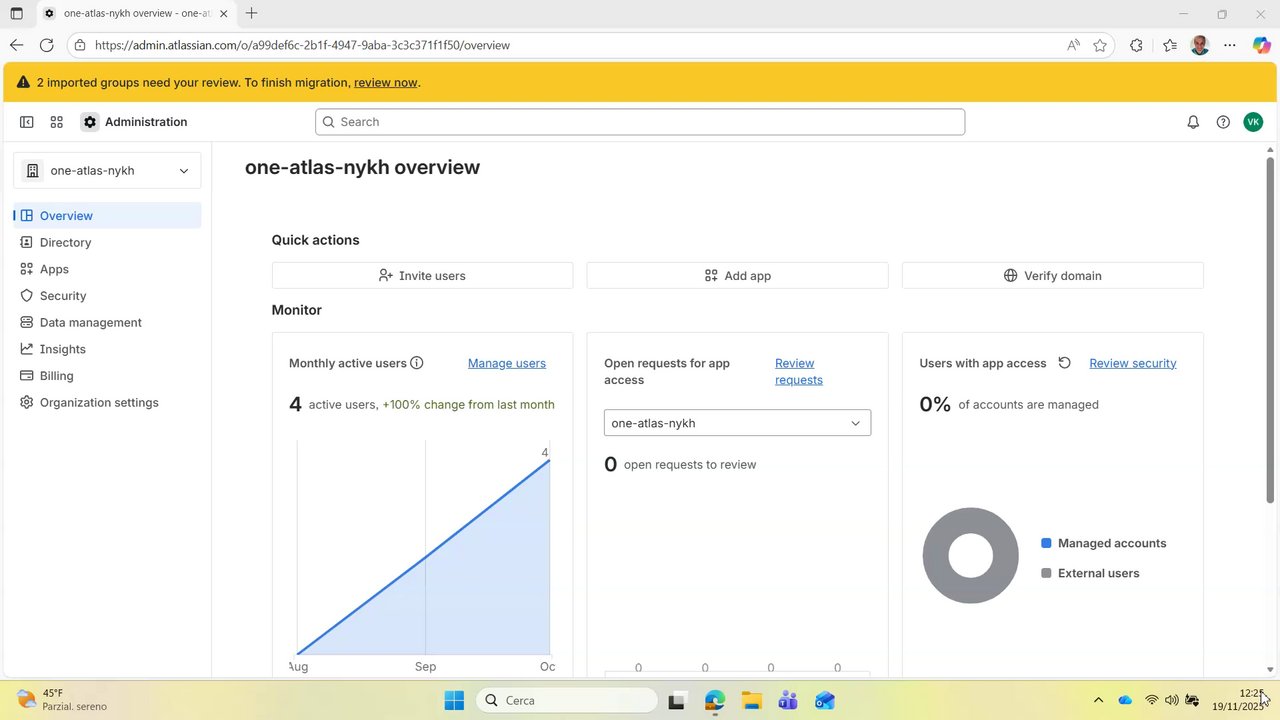Click the "open requests to review" text
This screenshot has width=1280, height=720.
point(690,464)
